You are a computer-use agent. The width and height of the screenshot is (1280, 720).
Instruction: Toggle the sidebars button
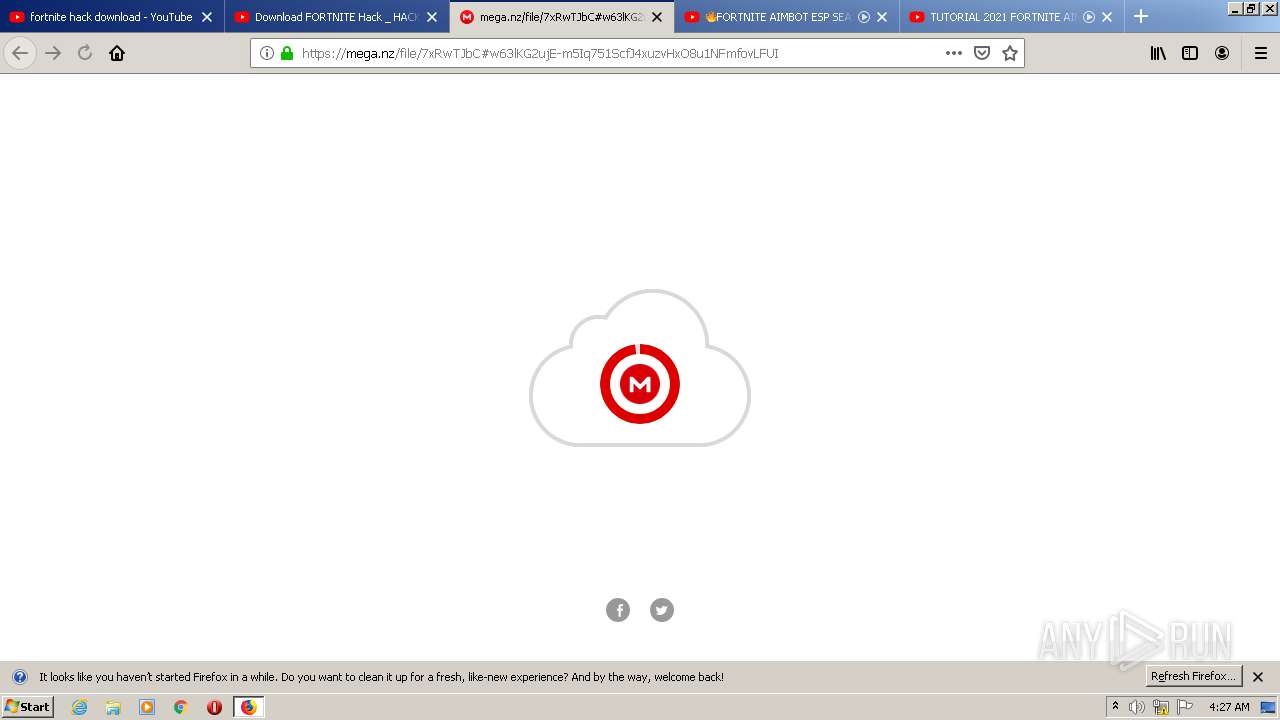[x=1190, y=53]
